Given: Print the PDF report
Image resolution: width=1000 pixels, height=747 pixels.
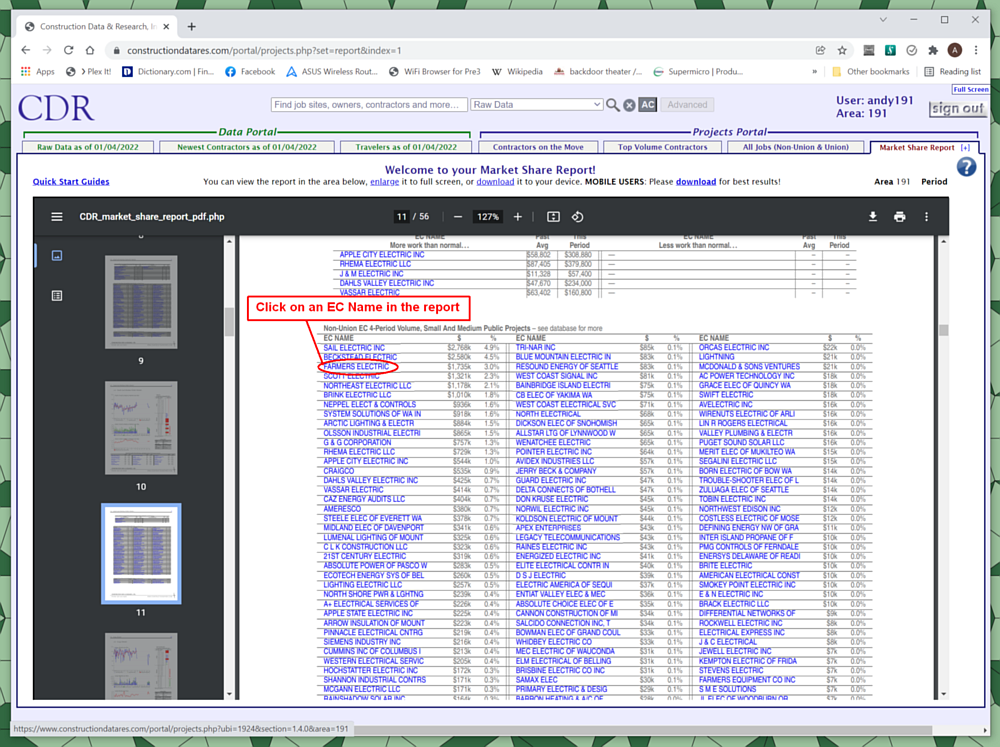Looking at the screenshot, I should tap(899, 217).
